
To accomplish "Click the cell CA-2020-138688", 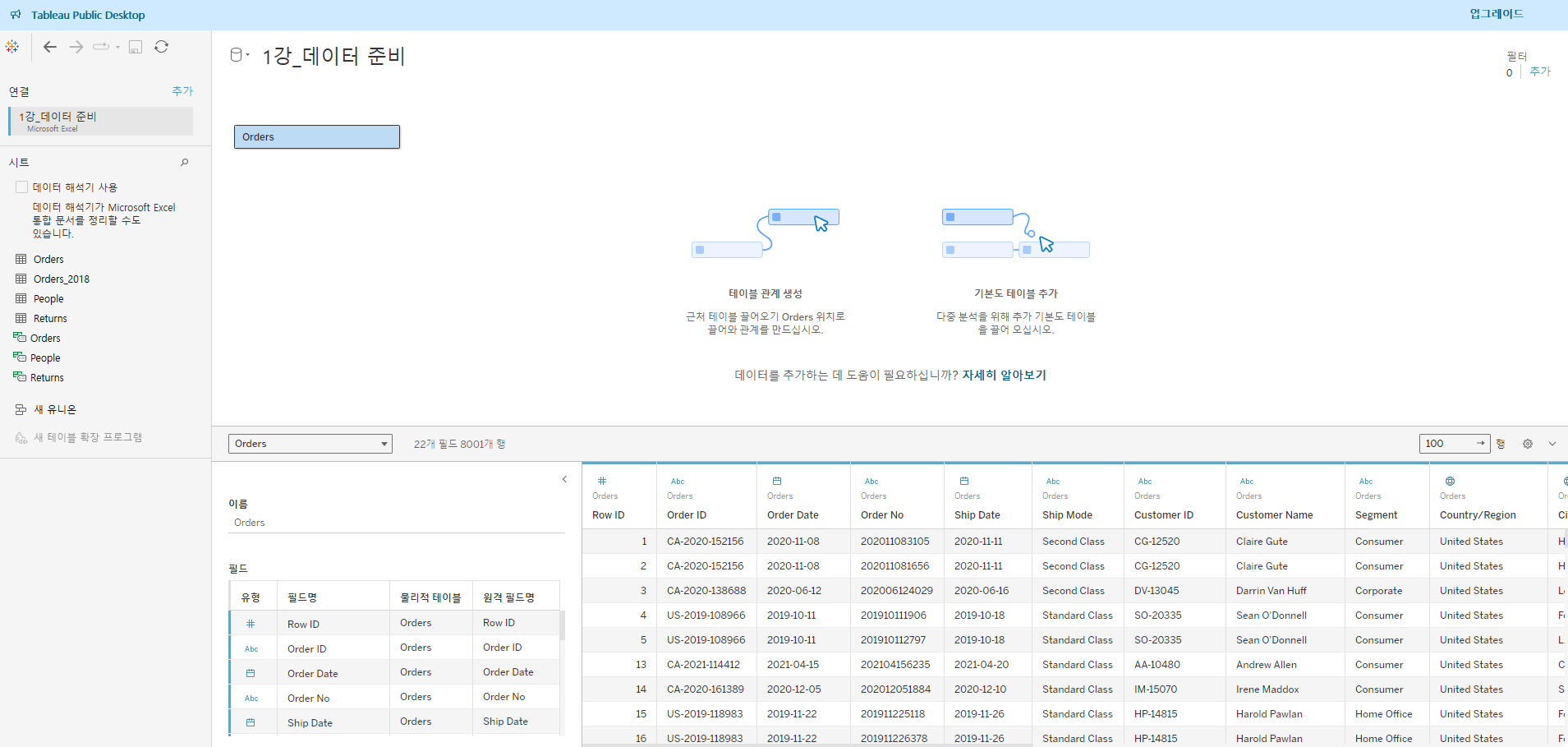I will [706, 591].
